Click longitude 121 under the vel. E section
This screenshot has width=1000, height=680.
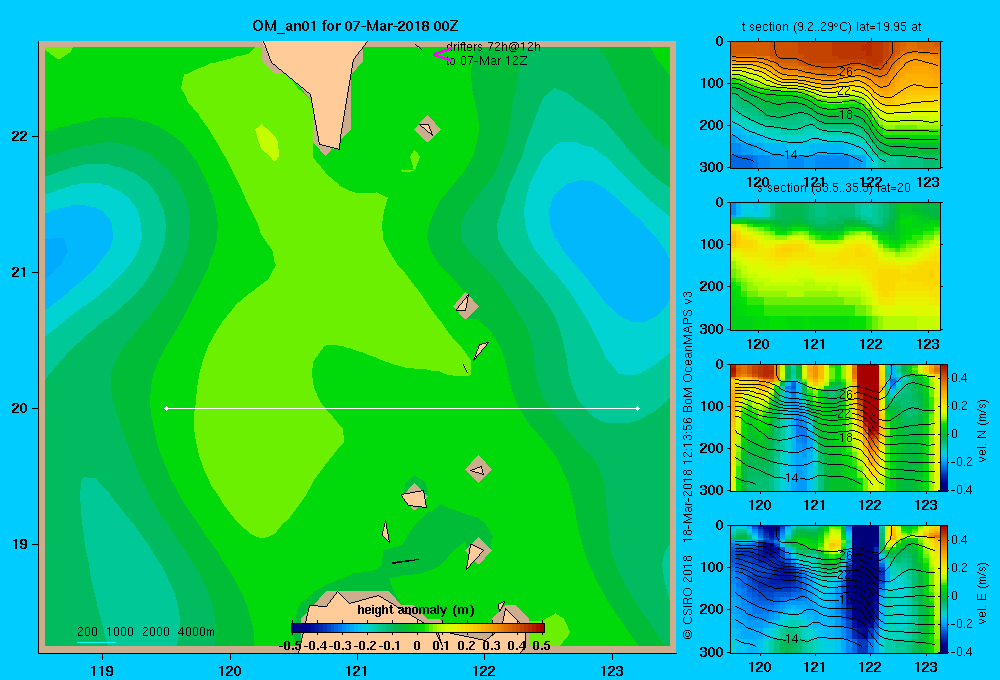814,667
